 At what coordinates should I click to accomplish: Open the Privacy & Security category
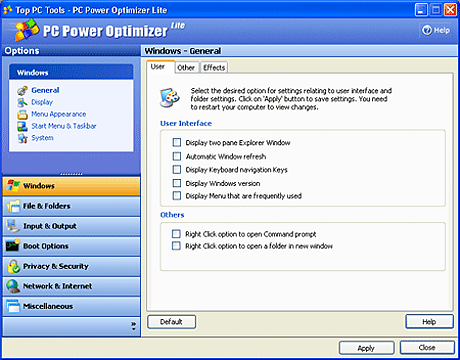(x=71, y=266)
